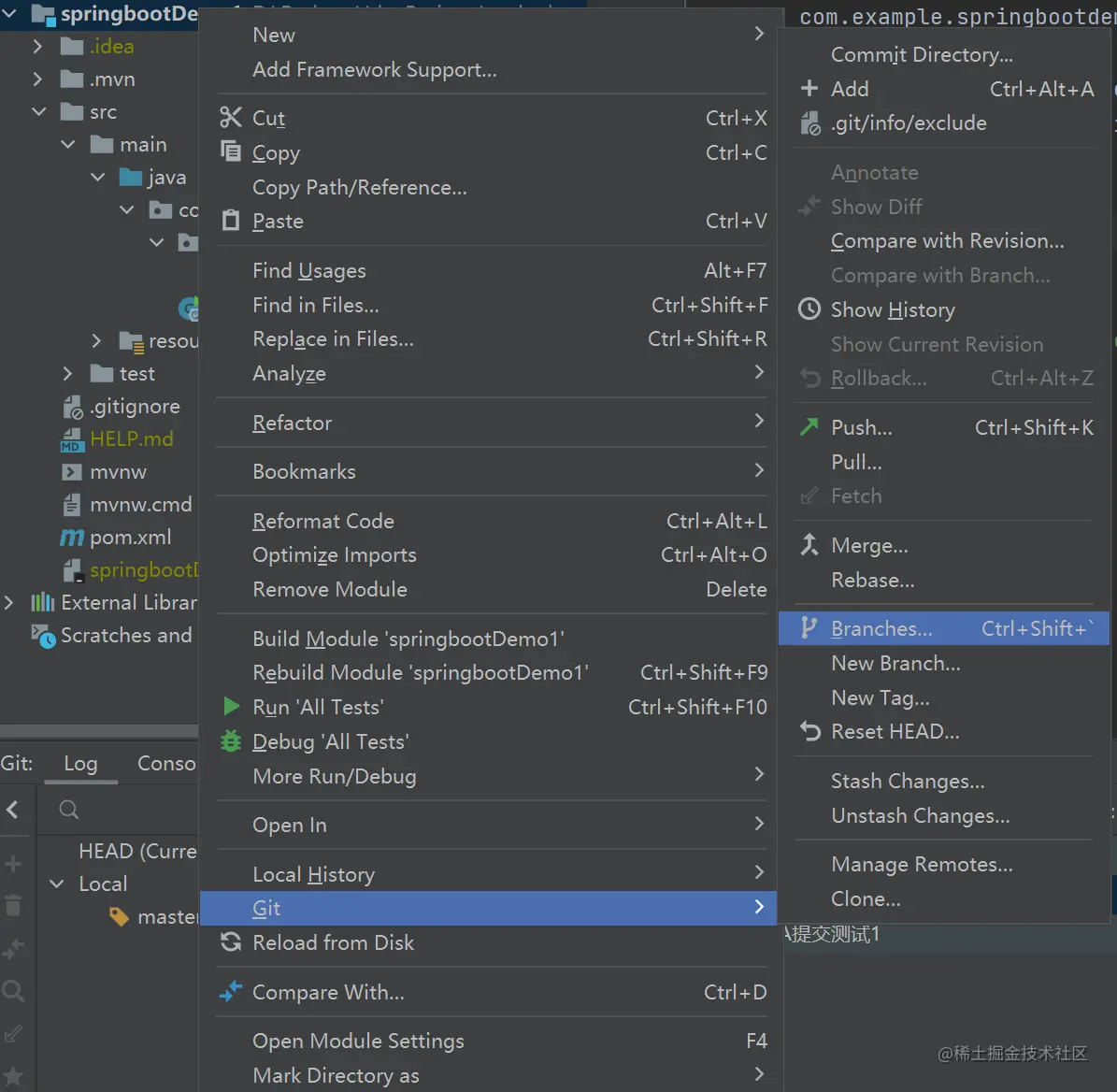The height and width of the screenshot is (1092, 1117).
Task: Choose Commit Directory...
Action: click(x=943, y=54)
